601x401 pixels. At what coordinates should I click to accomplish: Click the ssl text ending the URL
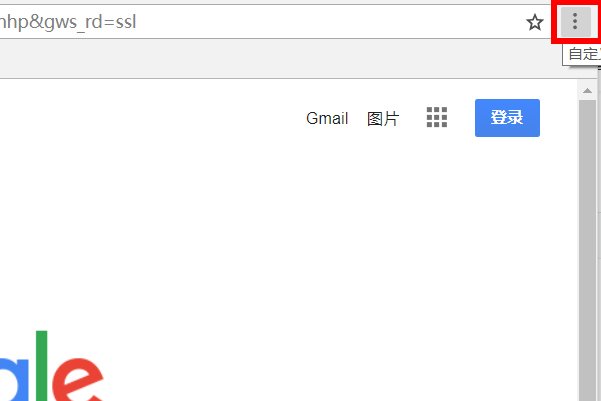point(119,22)
